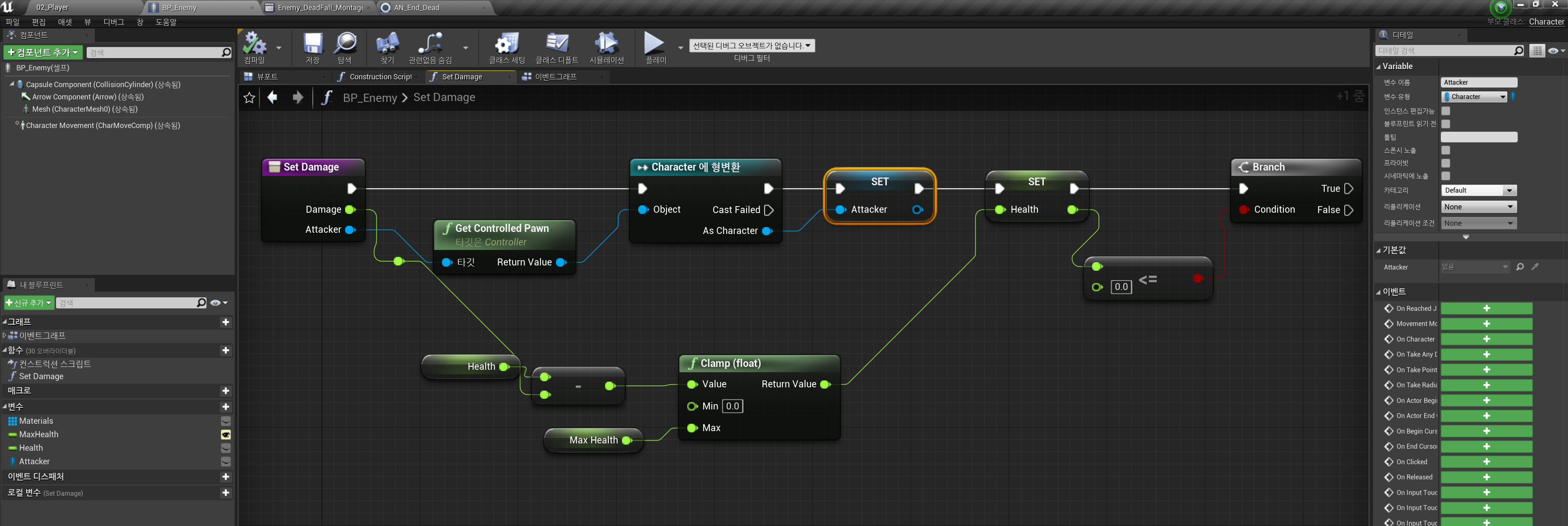The width and height of the screenshot is (1568, 526).
Task: Navigate forward with the right arrow
Action: point(298,97)
